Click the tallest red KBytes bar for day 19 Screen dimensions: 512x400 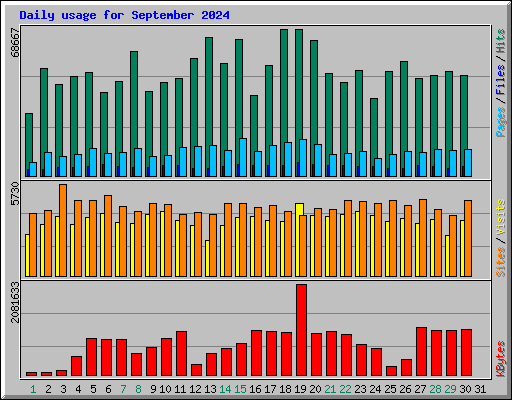(301, 330)
